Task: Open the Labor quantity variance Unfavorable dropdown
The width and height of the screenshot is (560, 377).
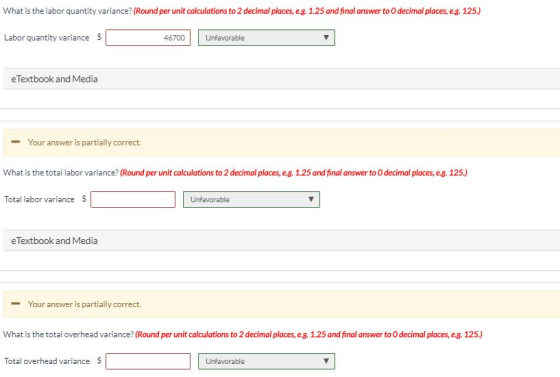Action: coord(266,37)
